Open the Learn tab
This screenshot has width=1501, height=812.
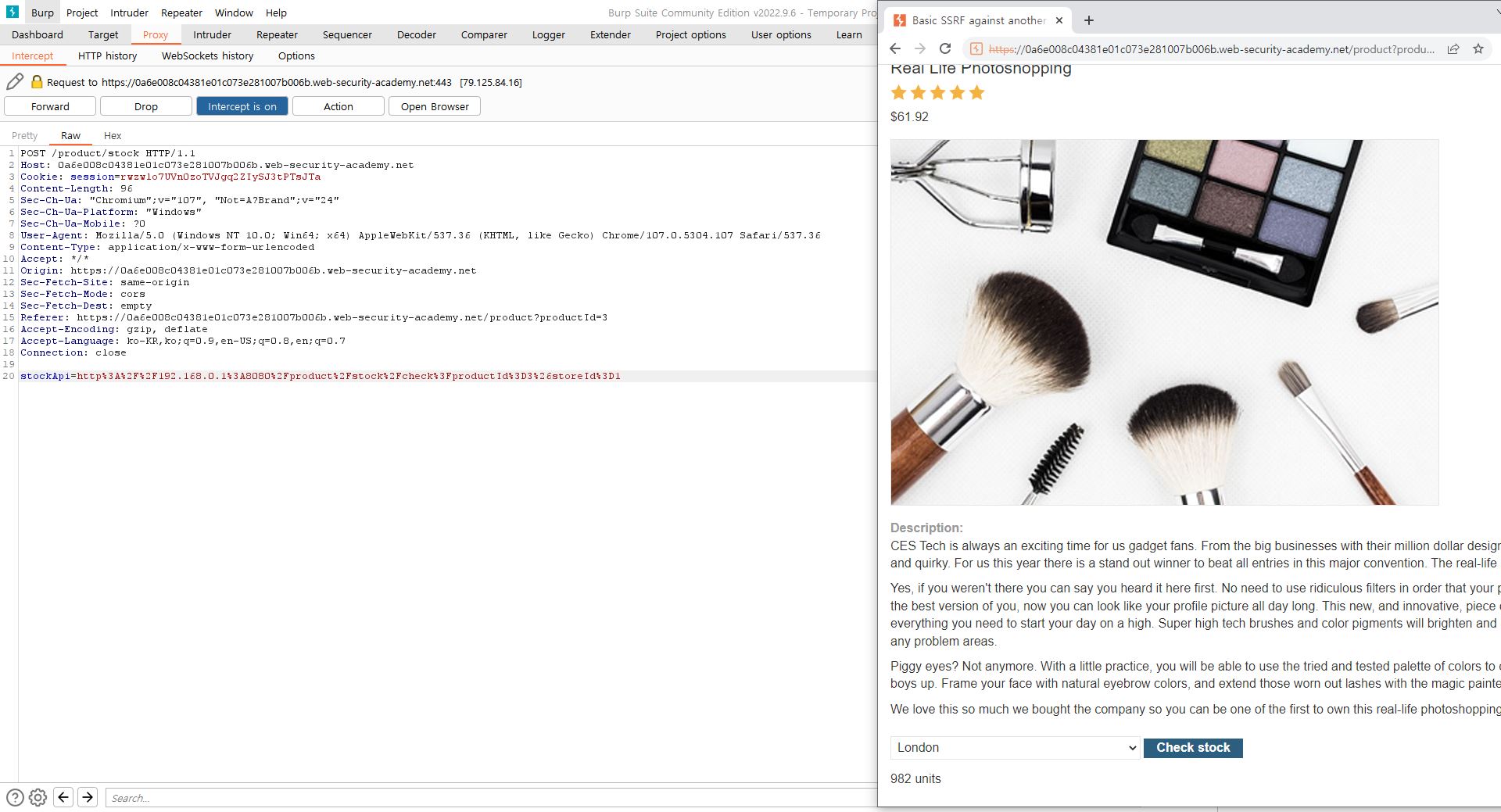(849, 34)
